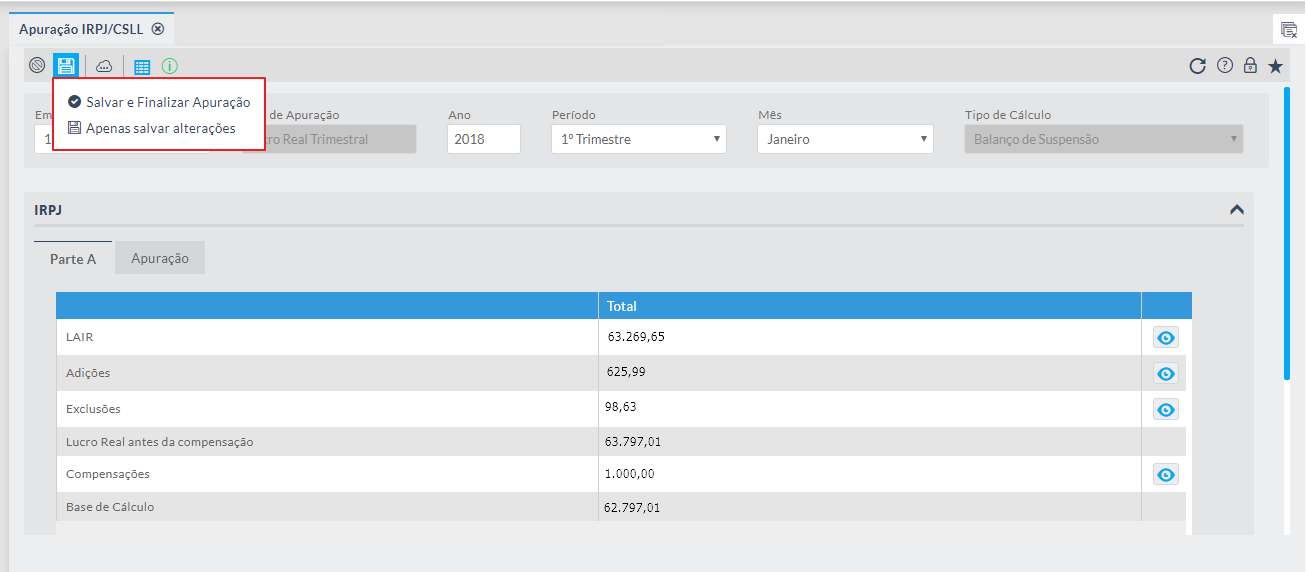Click the green information icon
The height and width of the screenshot is (572, 1307).
(169, 67)
